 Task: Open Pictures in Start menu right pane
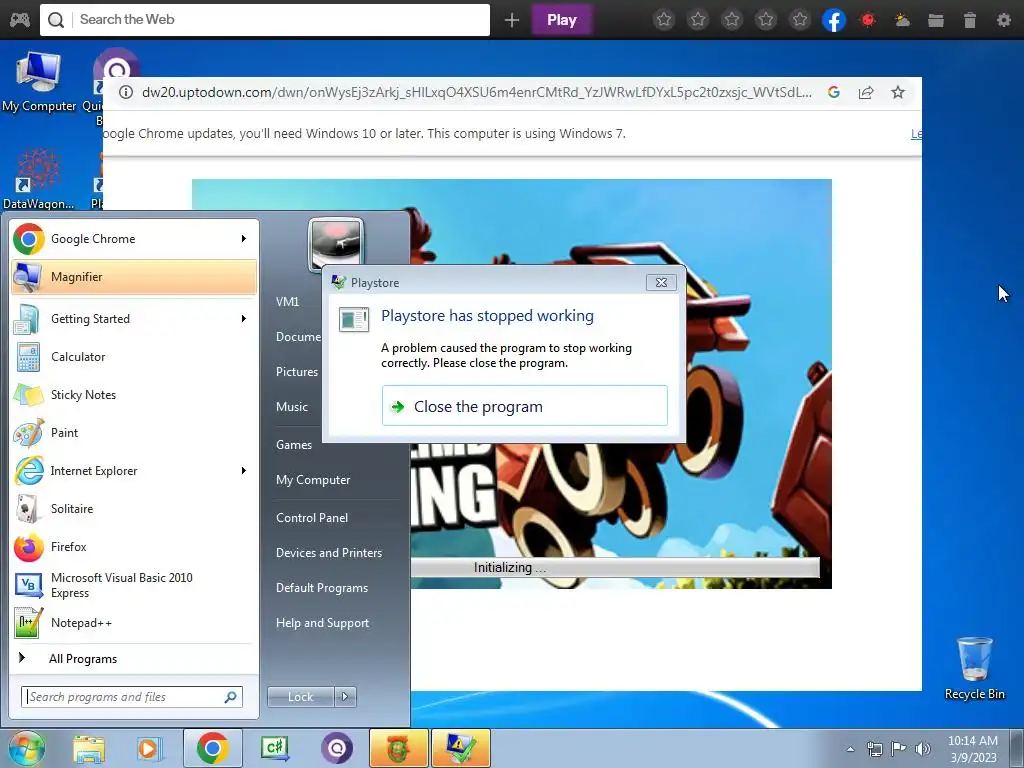click(x=297, y=372)
